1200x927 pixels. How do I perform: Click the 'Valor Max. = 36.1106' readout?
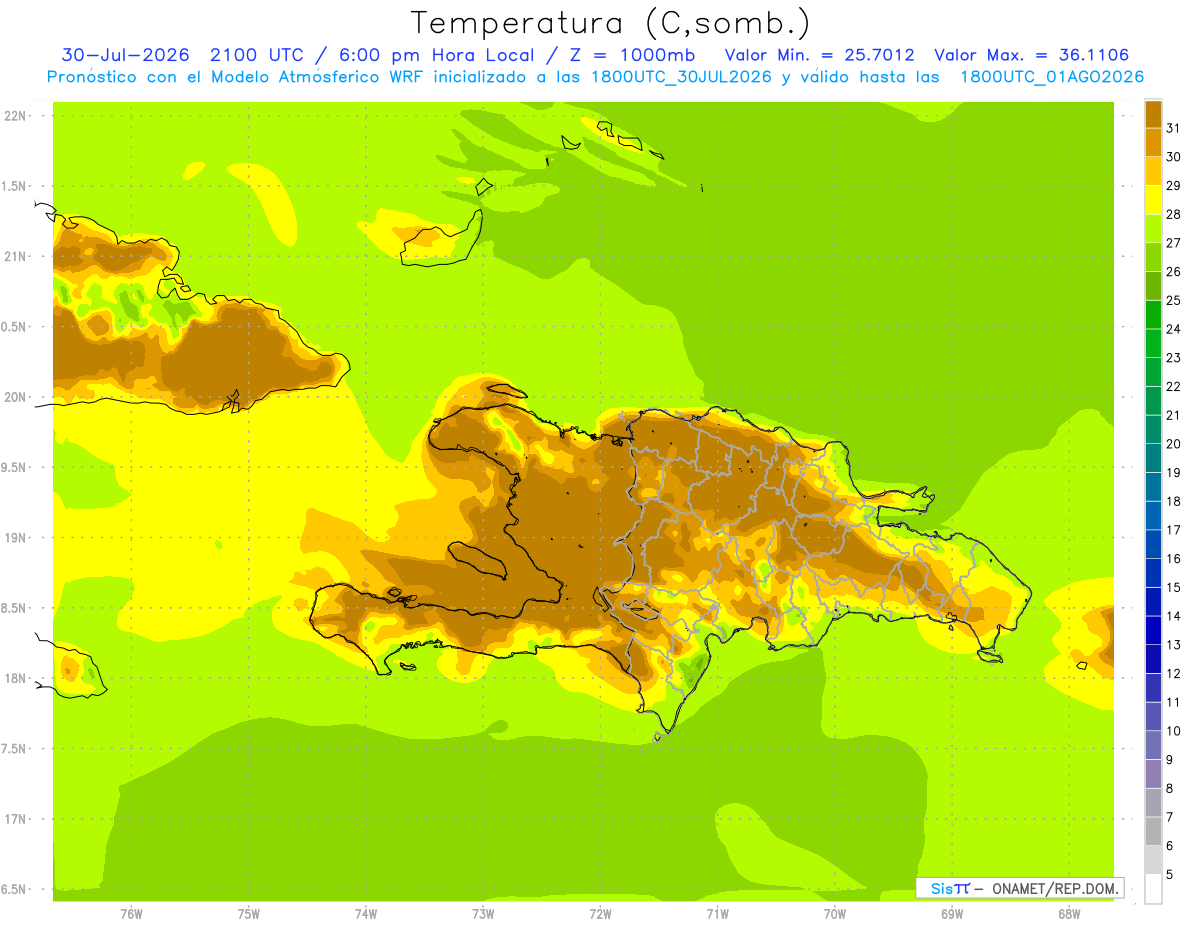click(x=1031, y=55)
